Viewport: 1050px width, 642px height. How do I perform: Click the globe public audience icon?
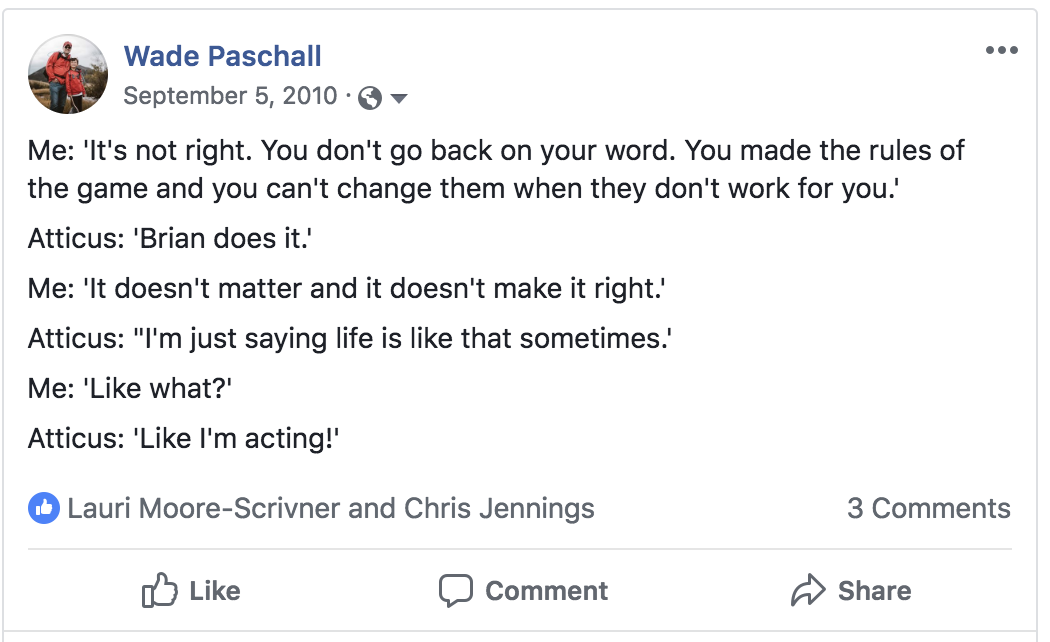point(370,98)
